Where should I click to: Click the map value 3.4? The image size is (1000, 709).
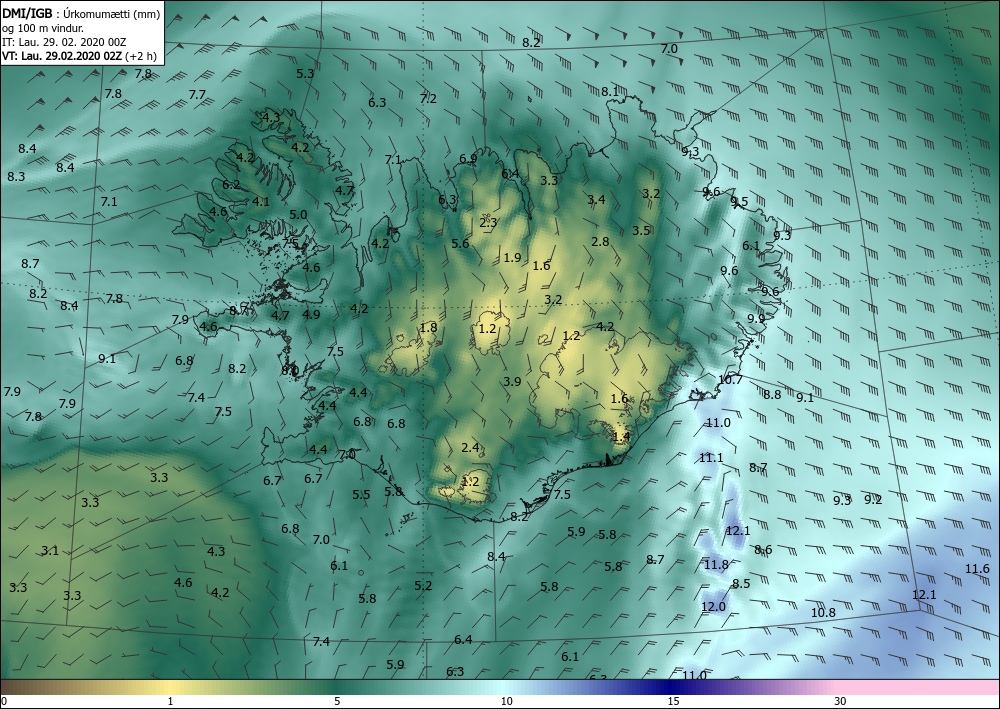(x=596, y=200)
